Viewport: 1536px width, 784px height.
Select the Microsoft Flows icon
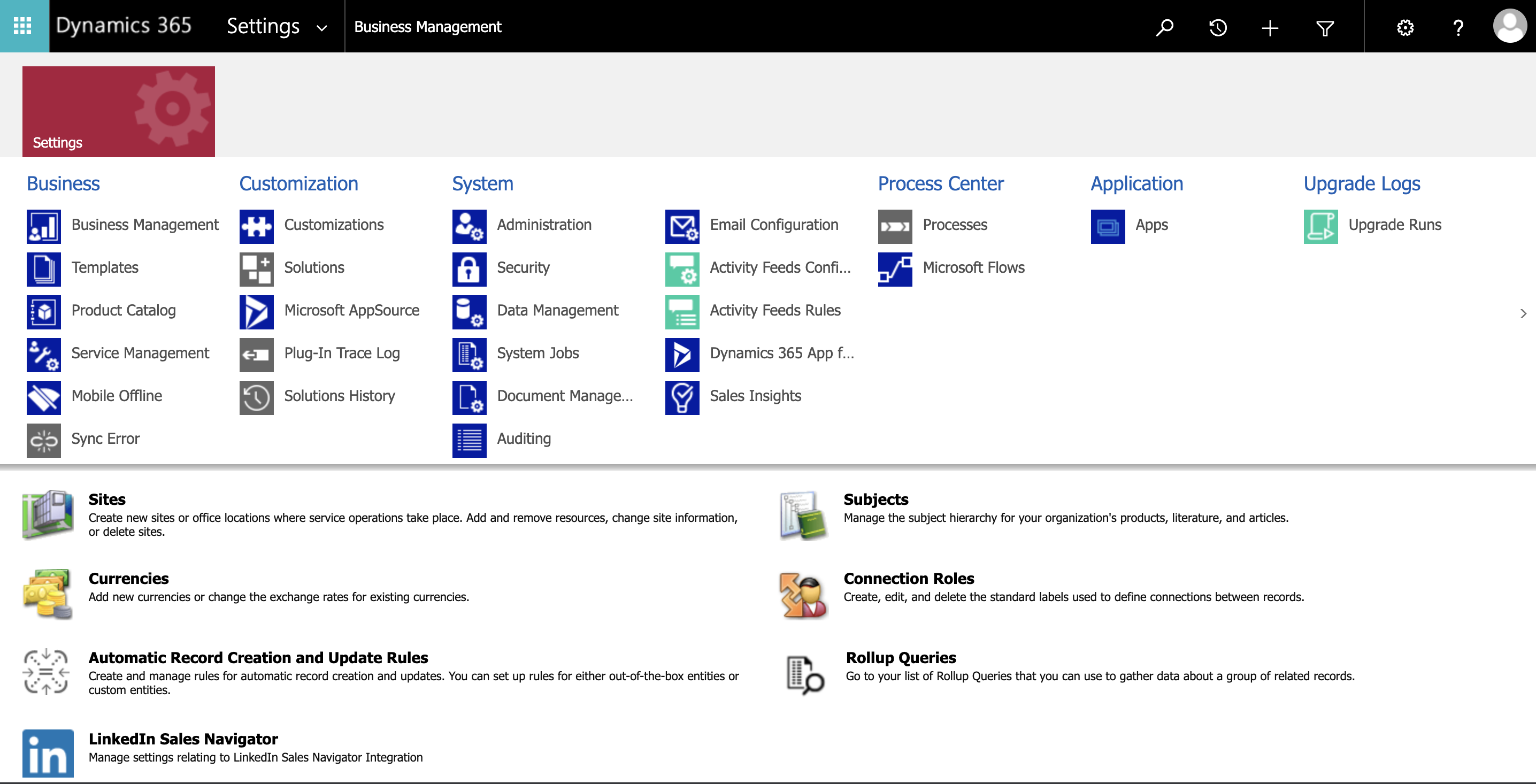tap(894, 269)
